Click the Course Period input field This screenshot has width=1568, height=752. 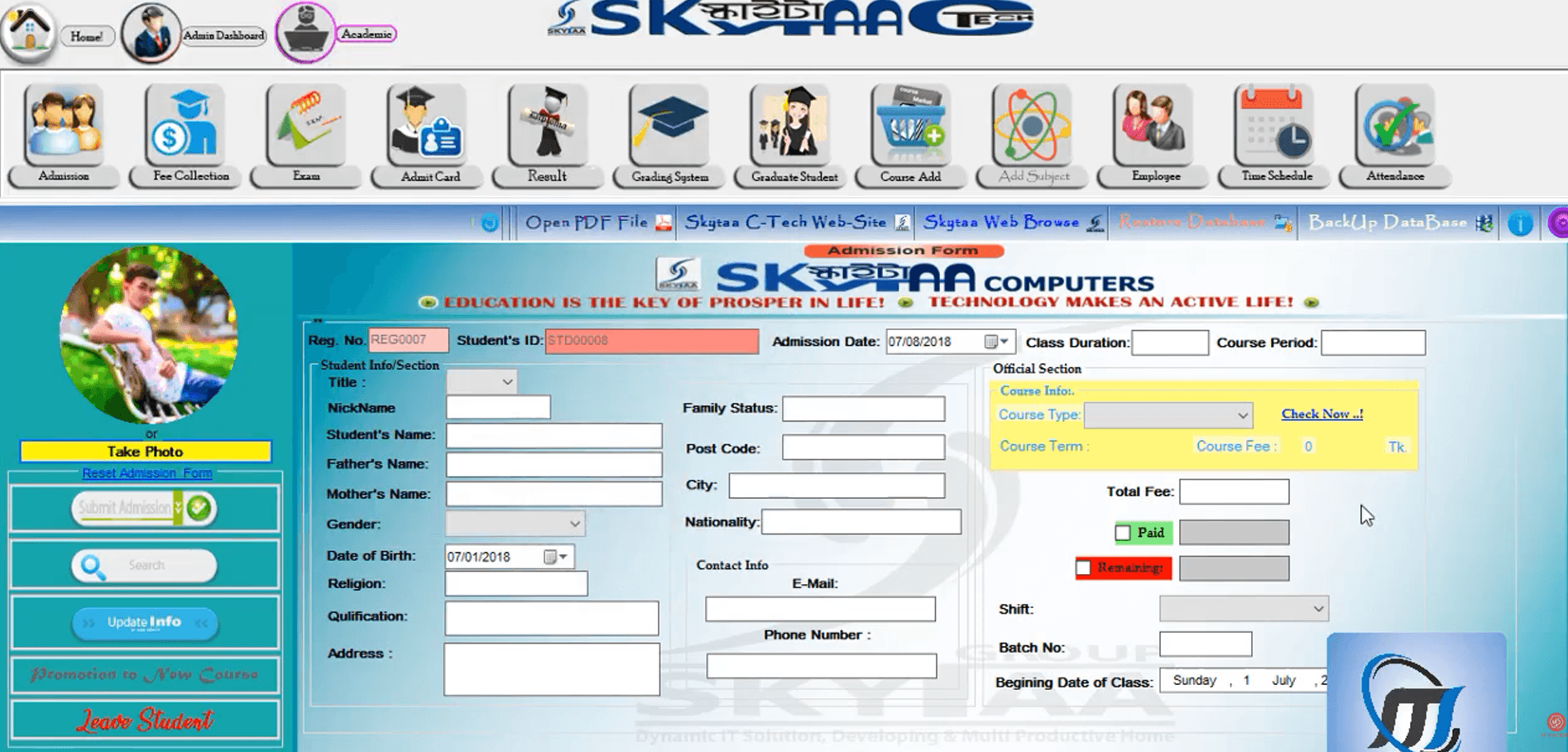pyautogui.click(x=1374, y=342)
